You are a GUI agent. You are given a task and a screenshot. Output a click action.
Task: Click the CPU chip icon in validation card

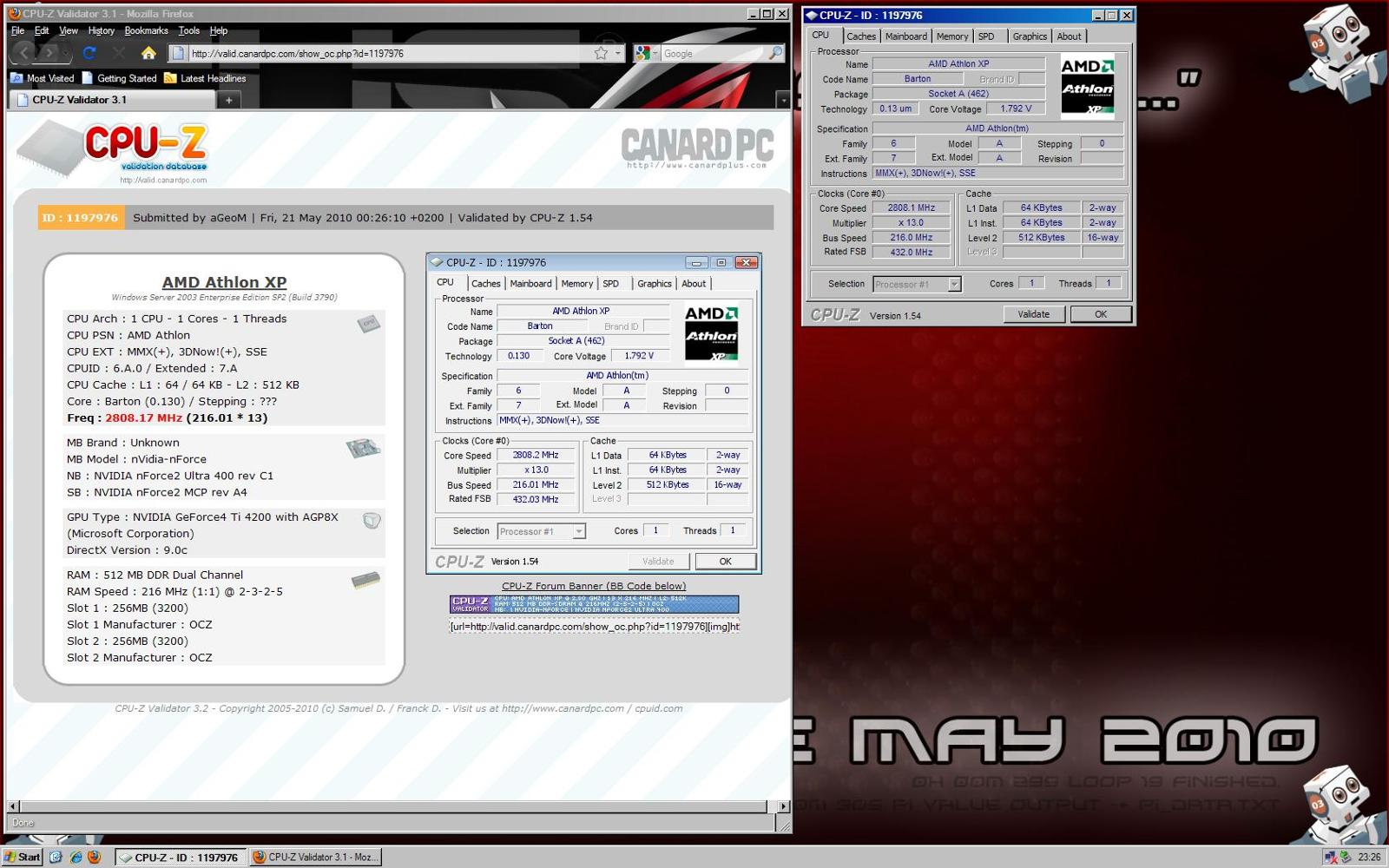pos(368,324)
